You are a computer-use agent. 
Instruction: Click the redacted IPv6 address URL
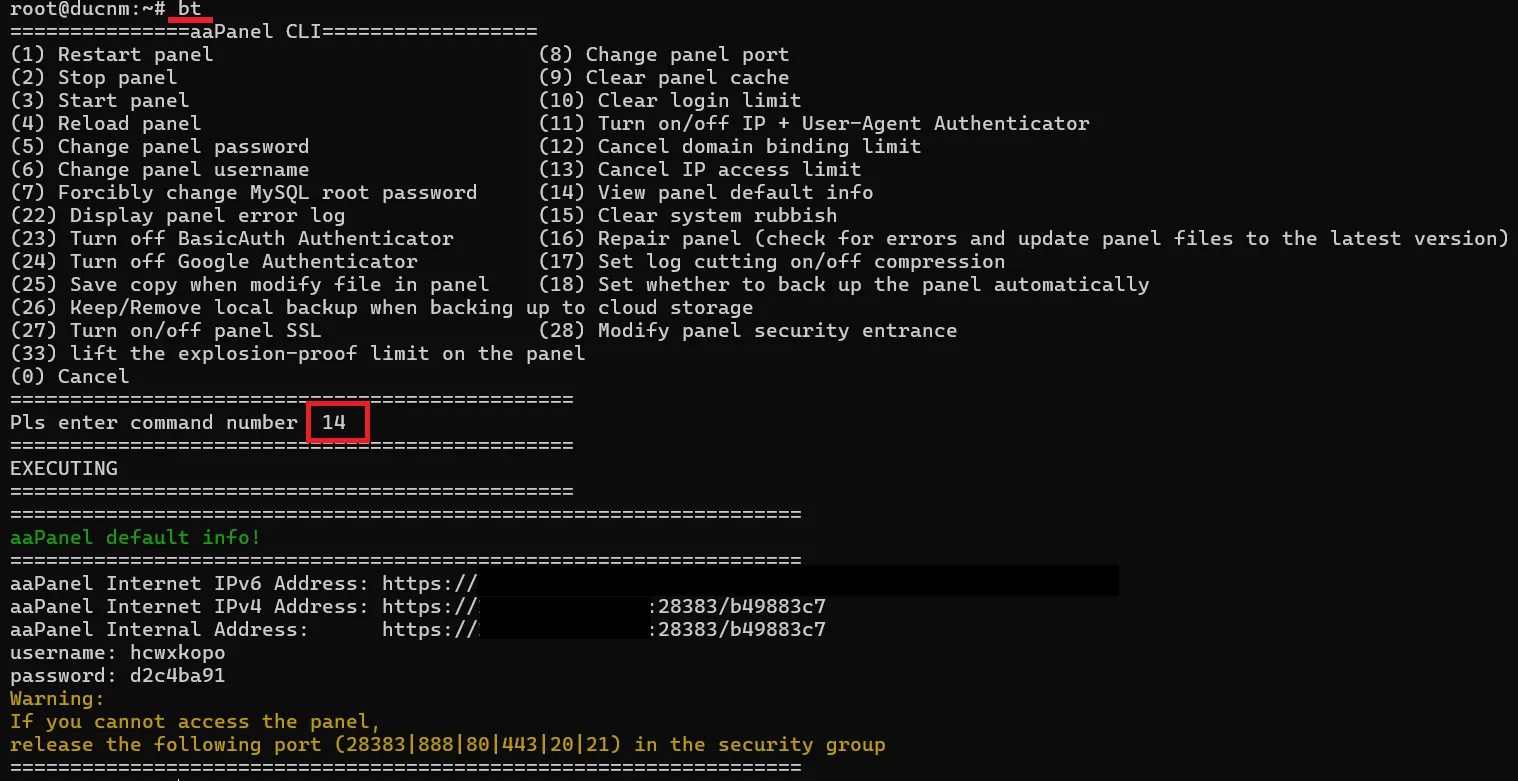(750, 583)
